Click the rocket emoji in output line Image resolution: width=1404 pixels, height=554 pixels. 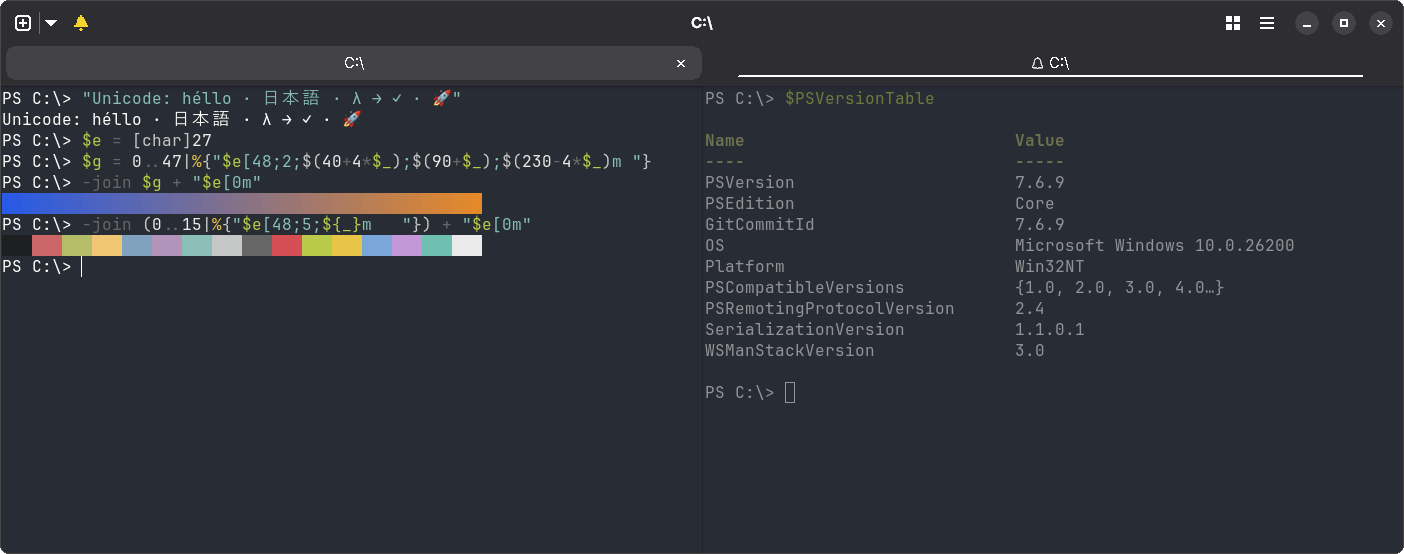351,120
